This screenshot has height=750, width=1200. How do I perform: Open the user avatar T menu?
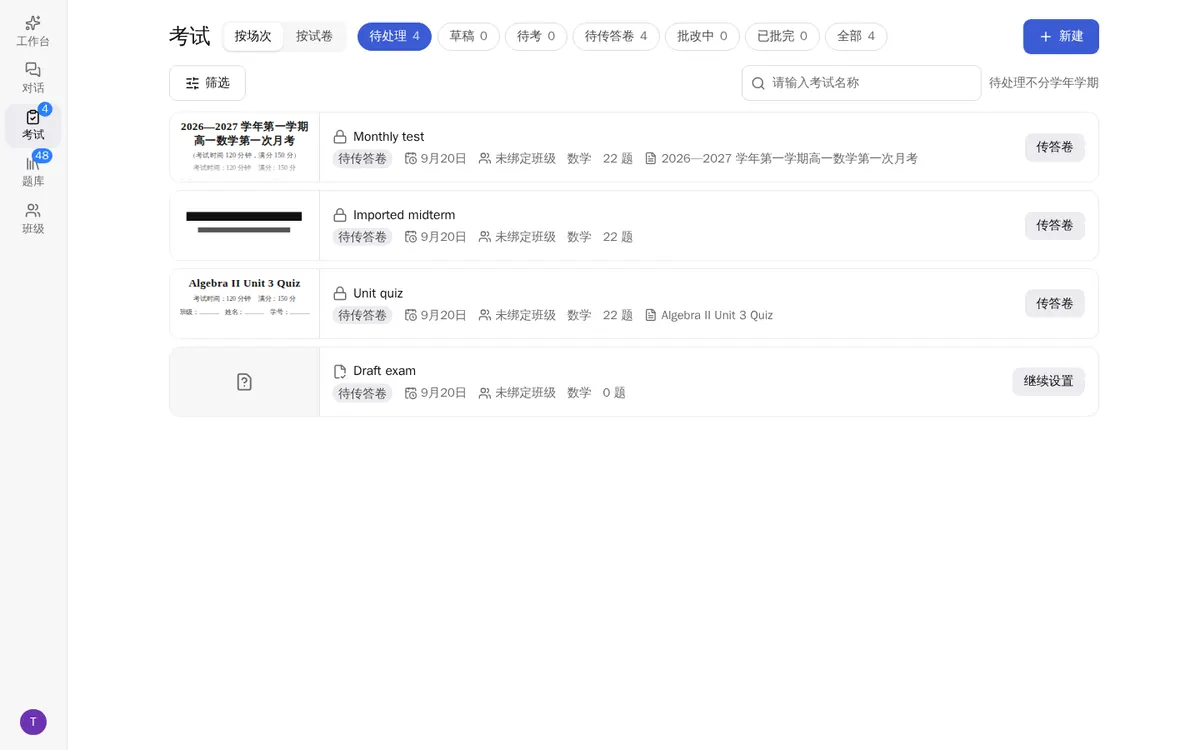33,722
